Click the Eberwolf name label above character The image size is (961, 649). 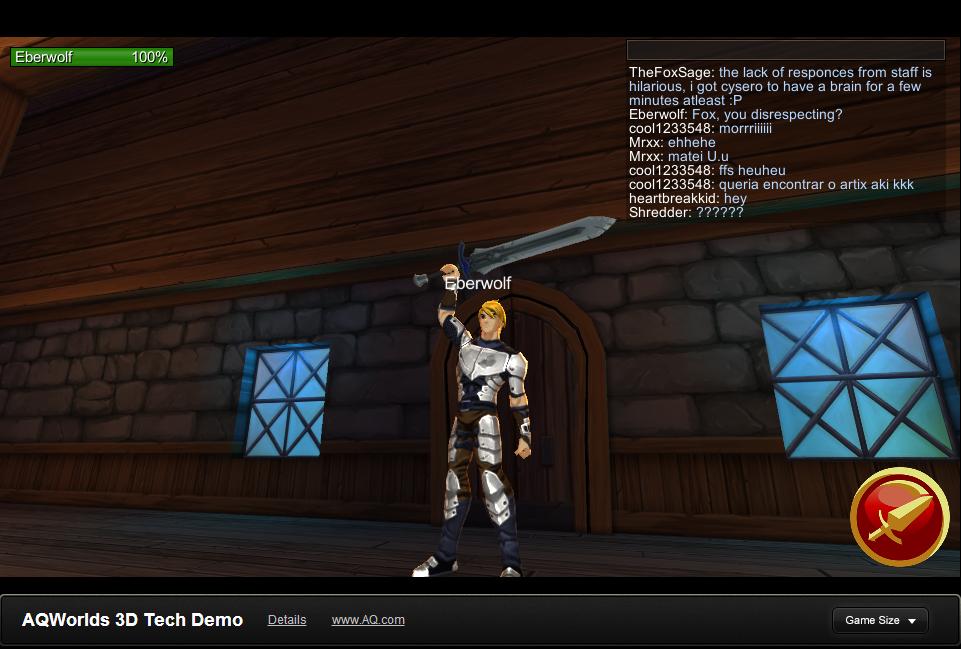tap(477, 283)
